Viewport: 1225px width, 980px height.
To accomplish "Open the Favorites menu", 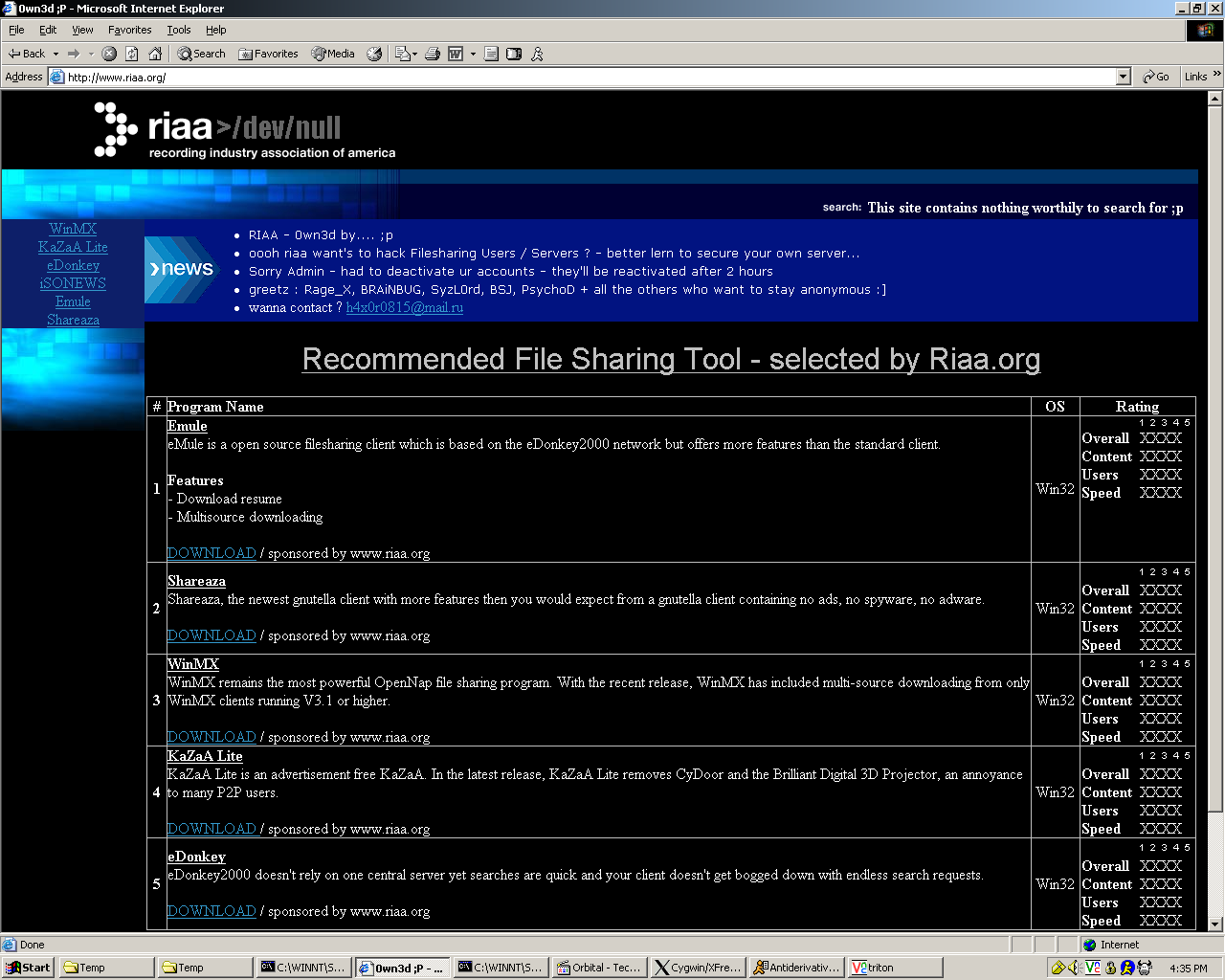I will (x=129, y=30).
